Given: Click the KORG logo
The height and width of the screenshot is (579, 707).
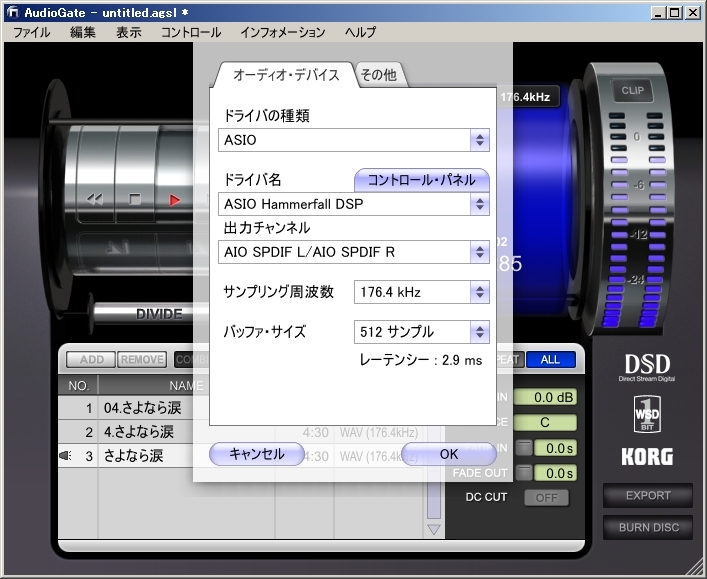Looking at the screenshot, I should 647,457.
